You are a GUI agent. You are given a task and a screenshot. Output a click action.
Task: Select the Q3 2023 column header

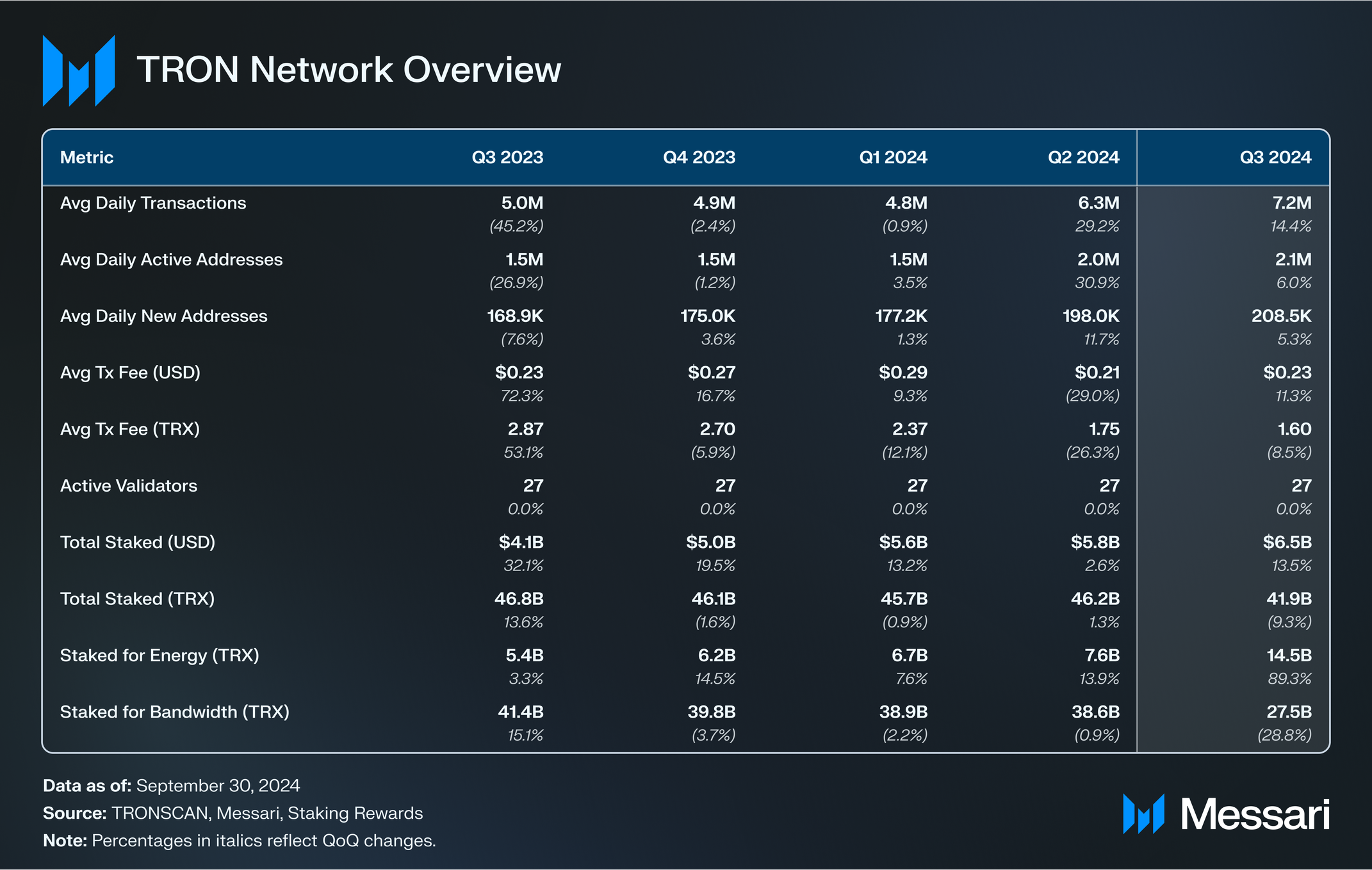507,157
